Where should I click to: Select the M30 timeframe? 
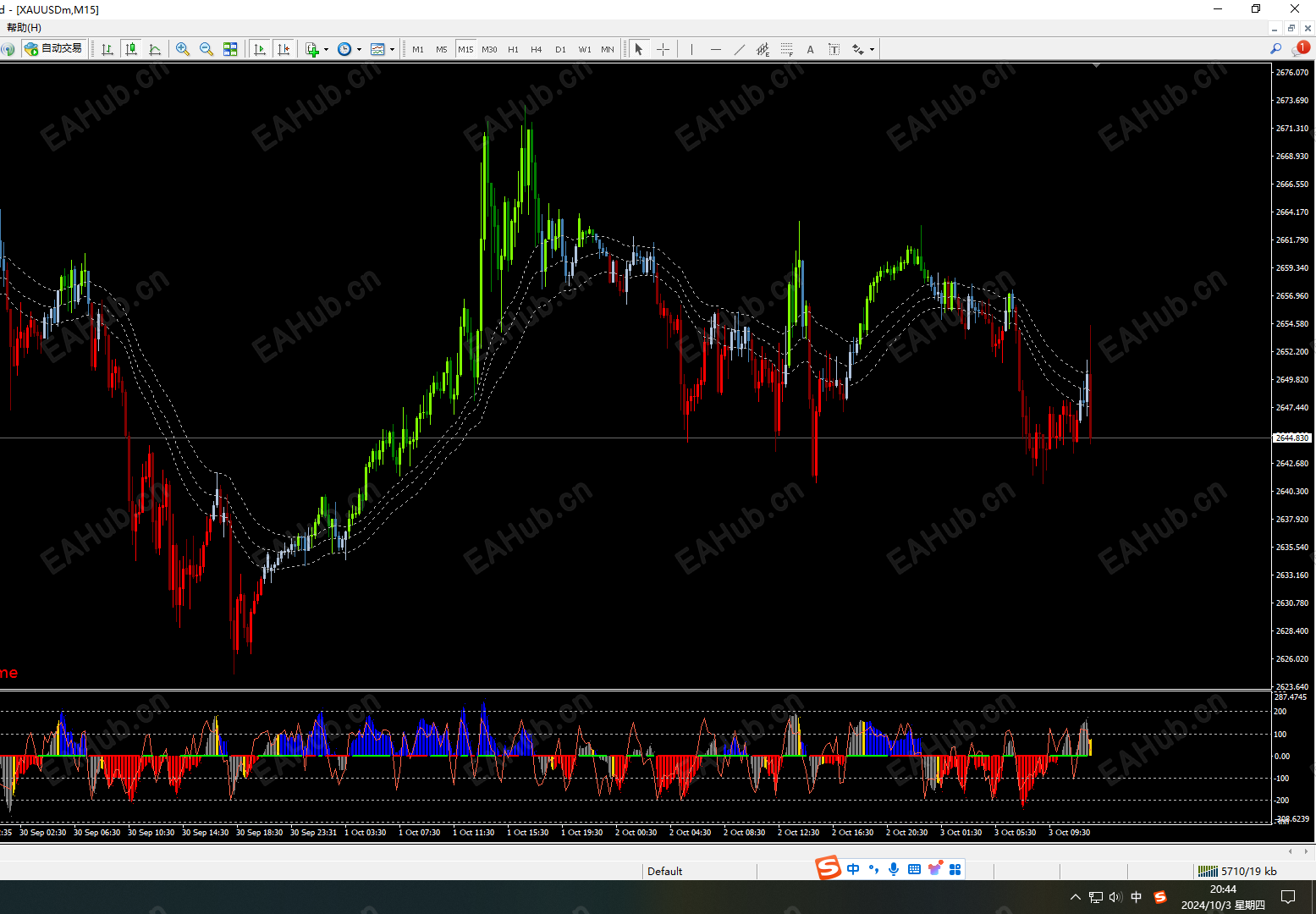489,50
